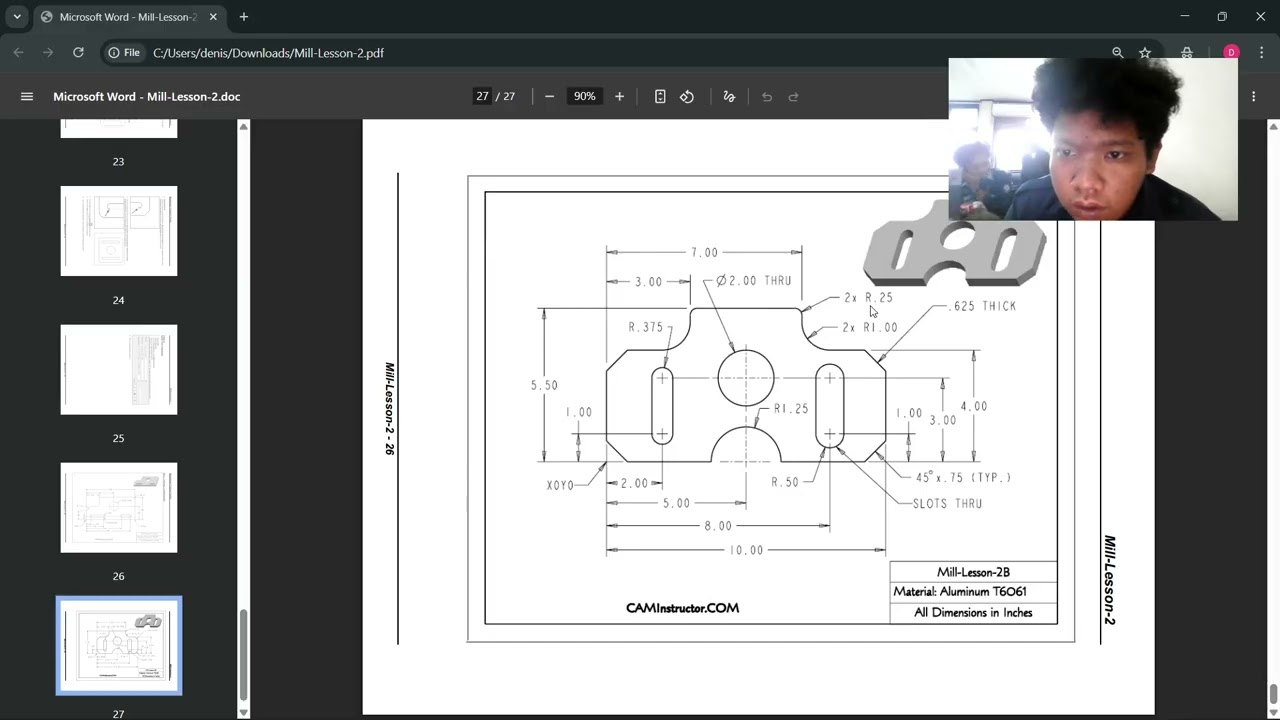
Task: Click the Redo arrow in PDF toolbar
Action: coord(794,97)
